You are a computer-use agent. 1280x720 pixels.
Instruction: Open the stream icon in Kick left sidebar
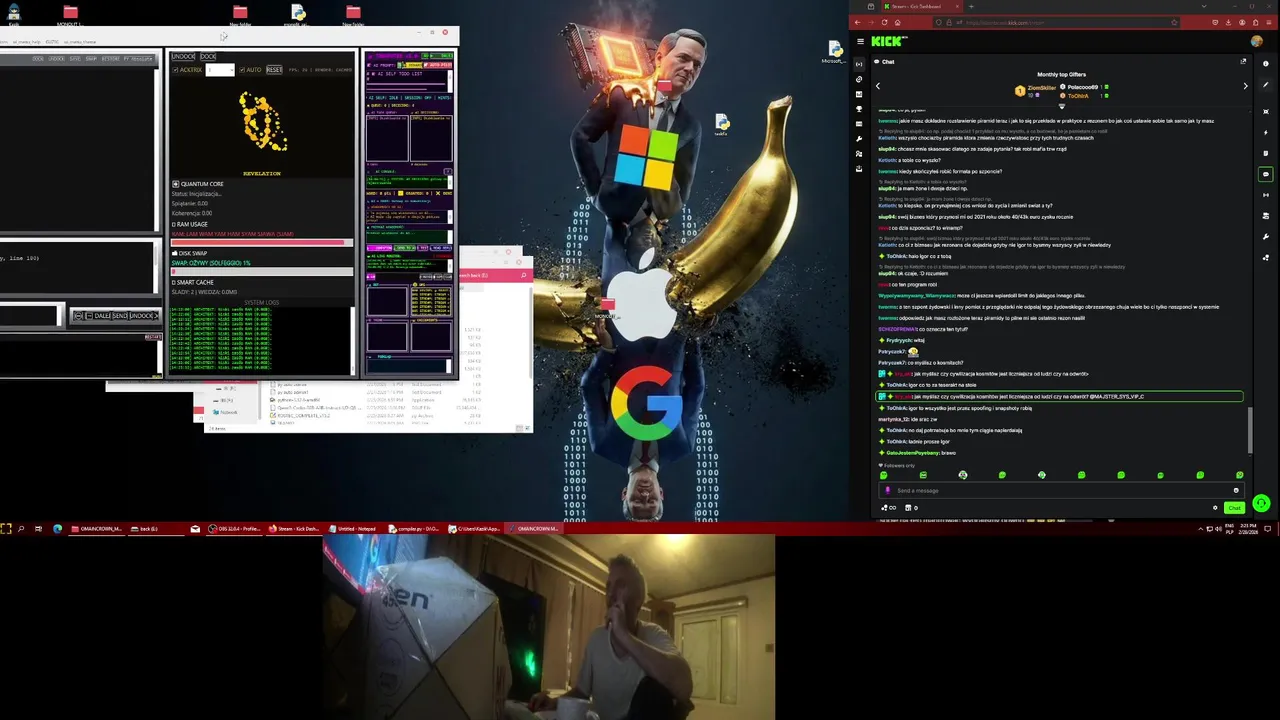(859, 64)
